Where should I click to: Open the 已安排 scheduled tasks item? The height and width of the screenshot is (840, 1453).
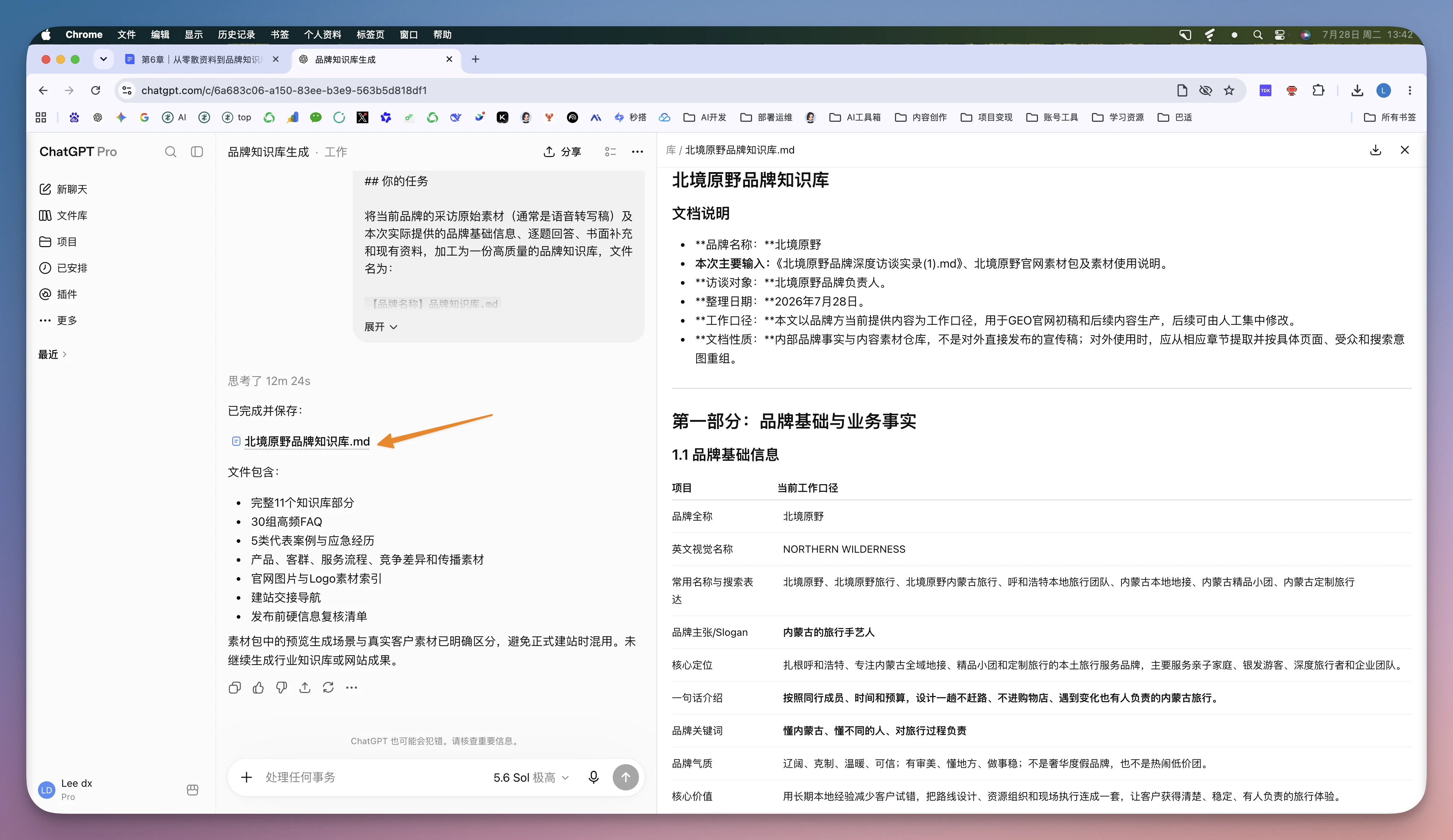click(63, 268)
